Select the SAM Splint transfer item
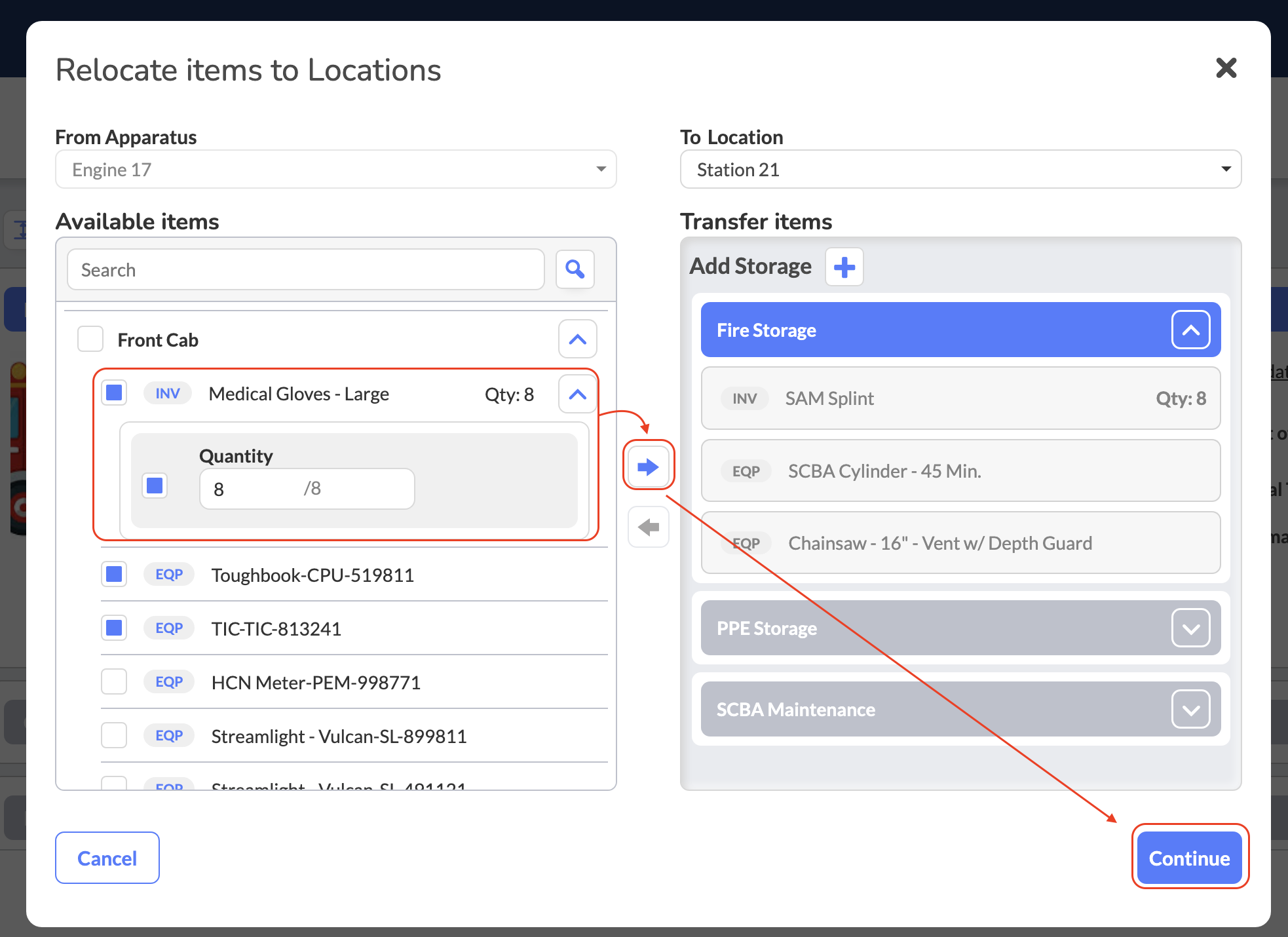 [x=960, y=398]
